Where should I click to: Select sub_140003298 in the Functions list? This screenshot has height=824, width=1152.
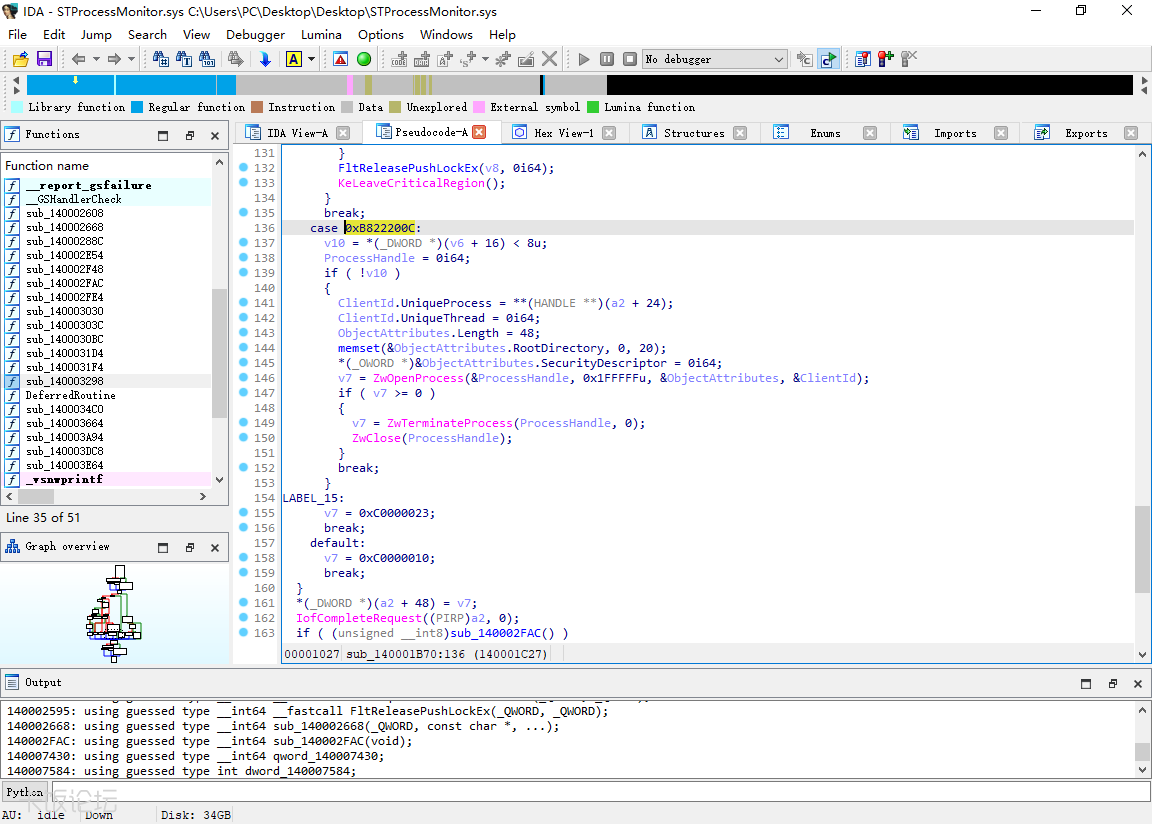64,381
